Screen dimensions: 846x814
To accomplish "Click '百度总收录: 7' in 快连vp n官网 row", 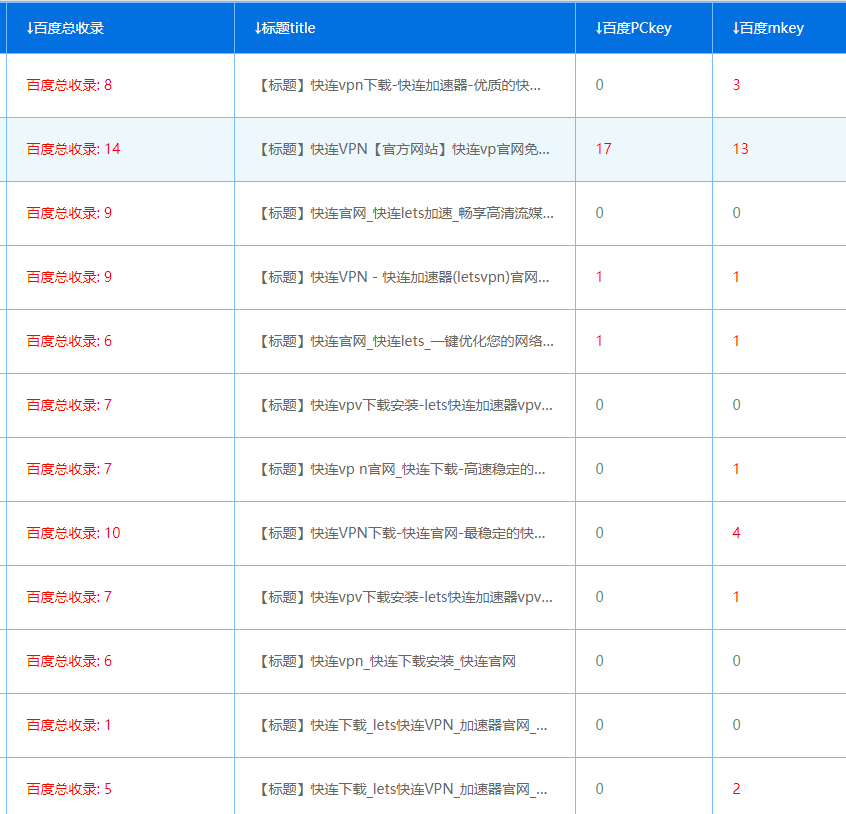I will point(69,469).
